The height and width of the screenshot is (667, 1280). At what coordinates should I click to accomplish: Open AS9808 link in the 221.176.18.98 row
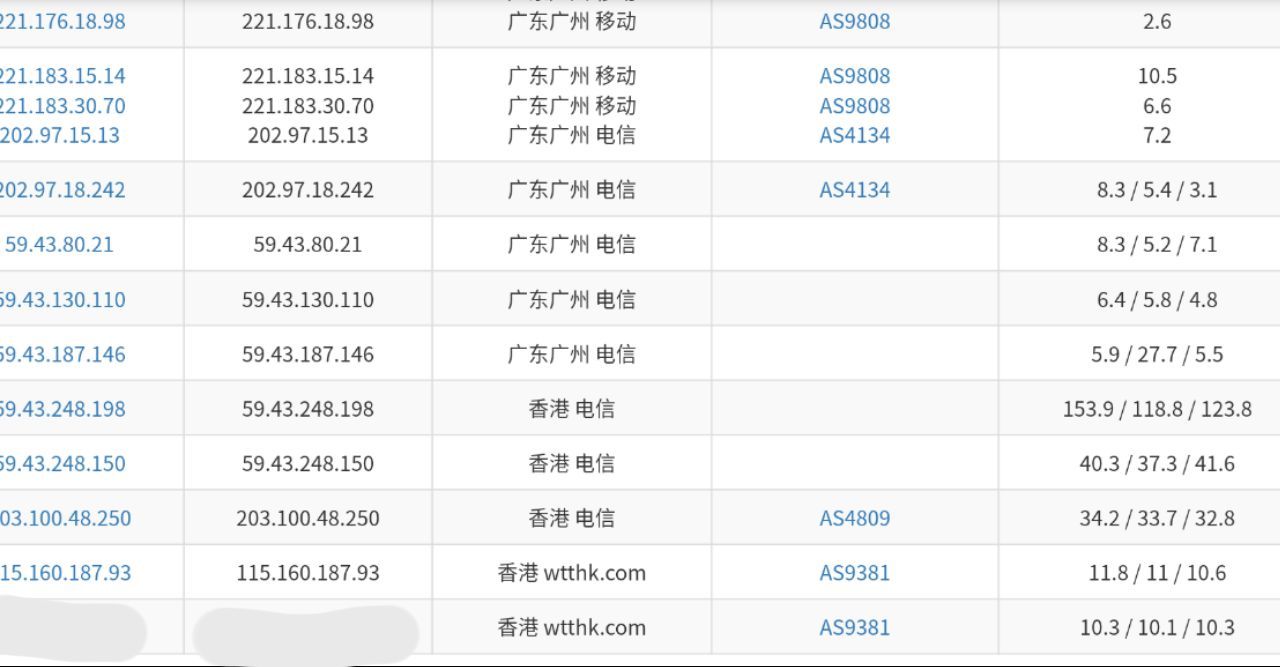pyautogui.click(x=854, y=21)
